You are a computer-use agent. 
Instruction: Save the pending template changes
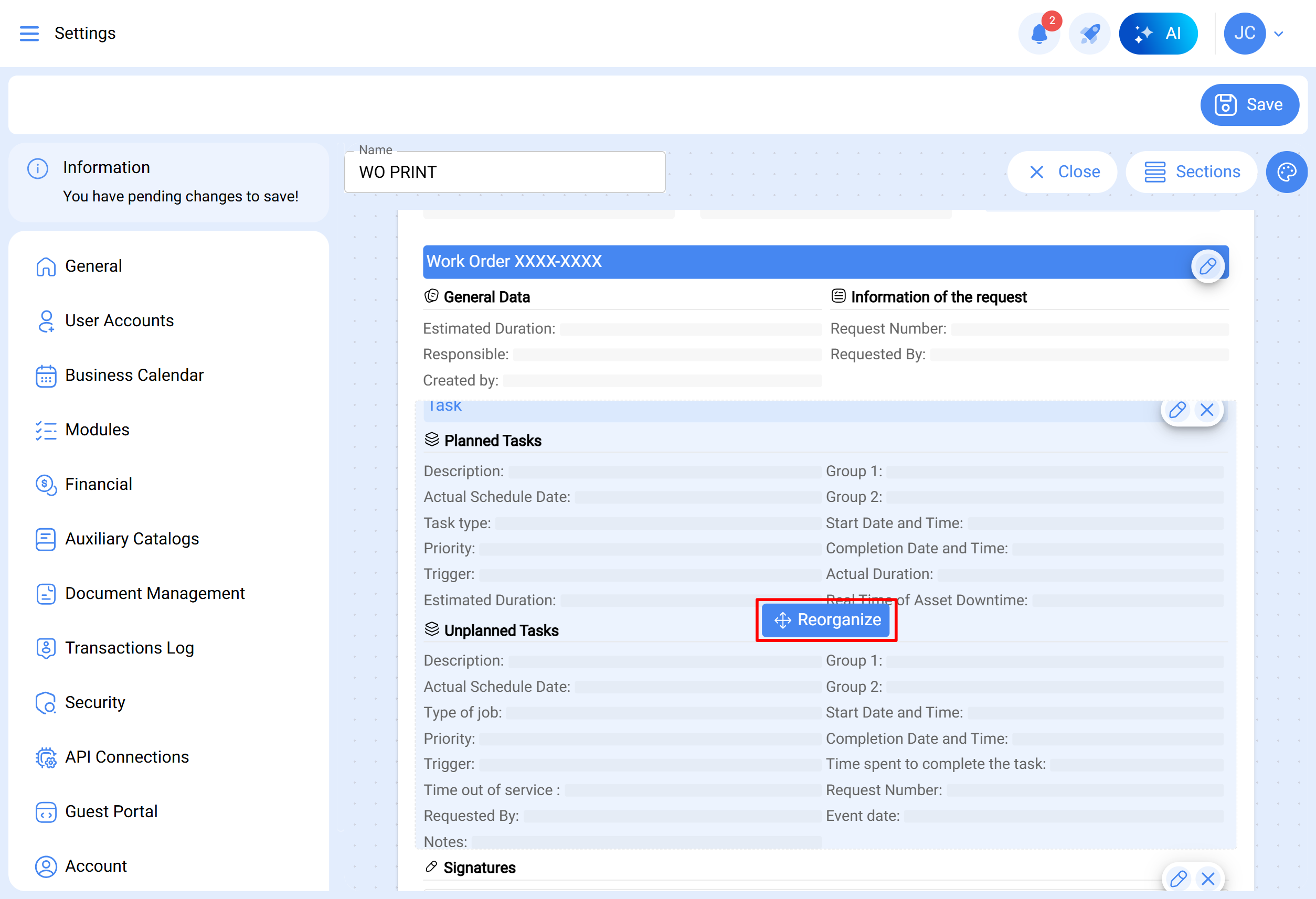[x=1249, y=104]
